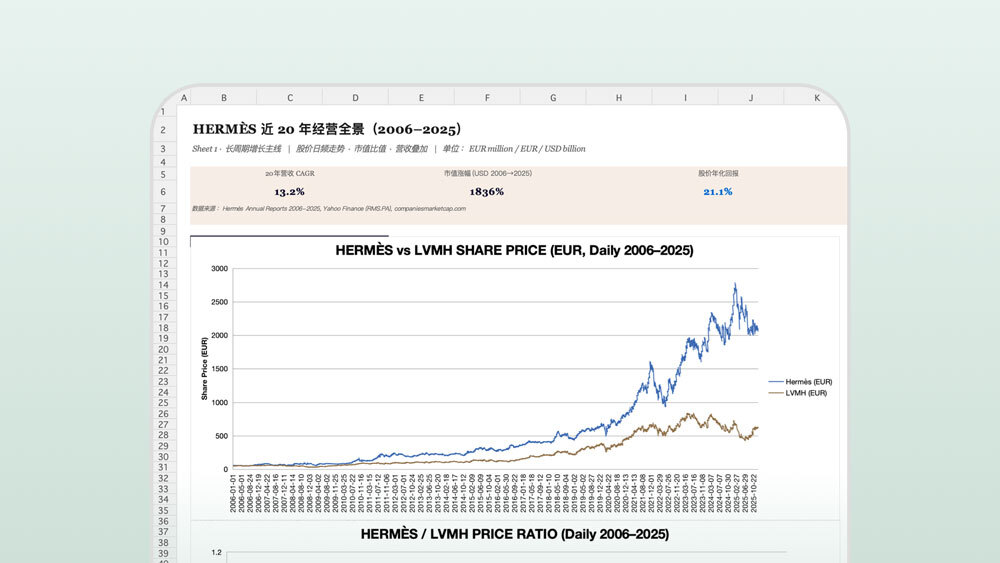Viewport: 1000px width, 563px height.
Task: Select row 37 header
Action: [x=163, y=532]
